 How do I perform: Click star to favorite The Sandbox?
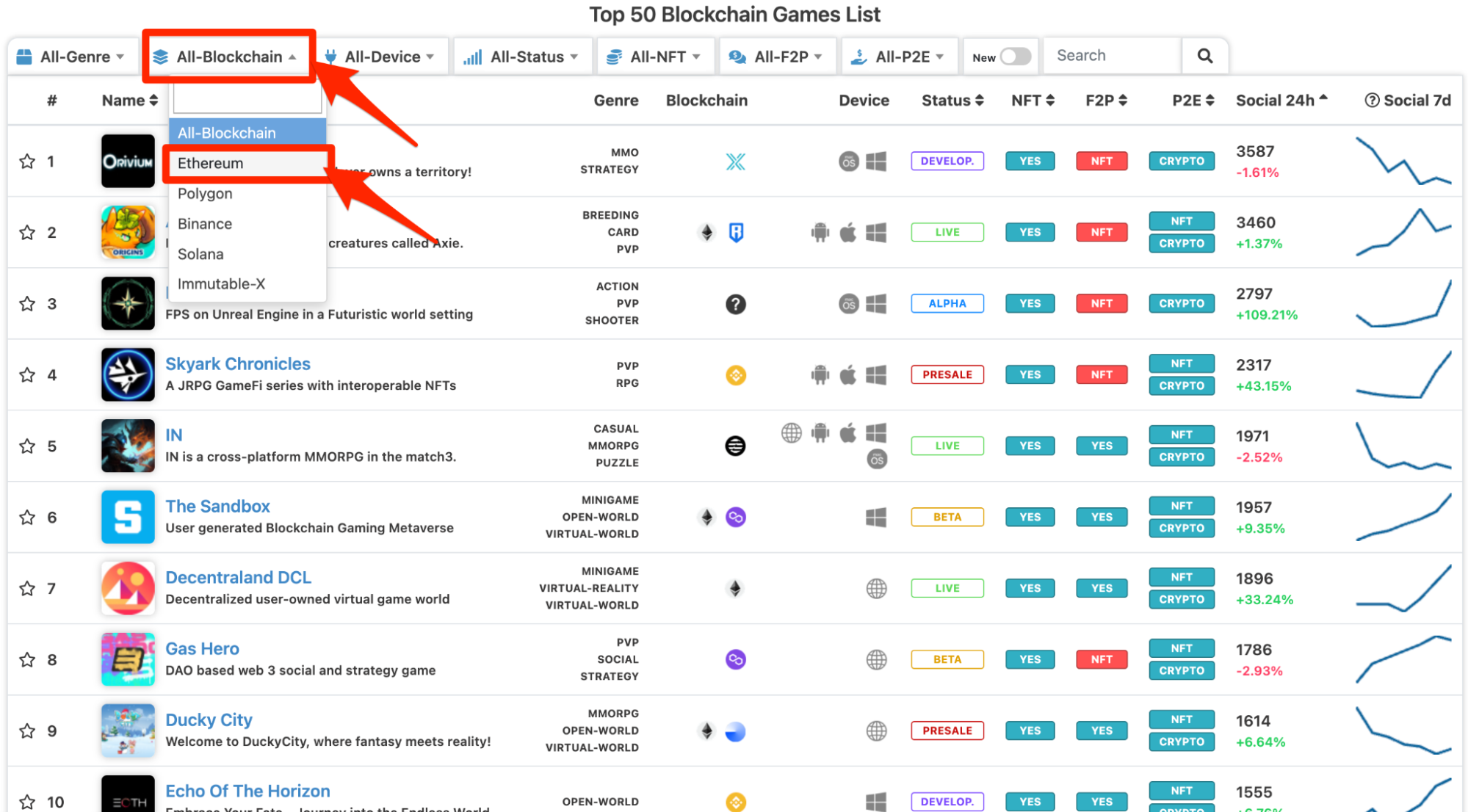pos(27,517)
